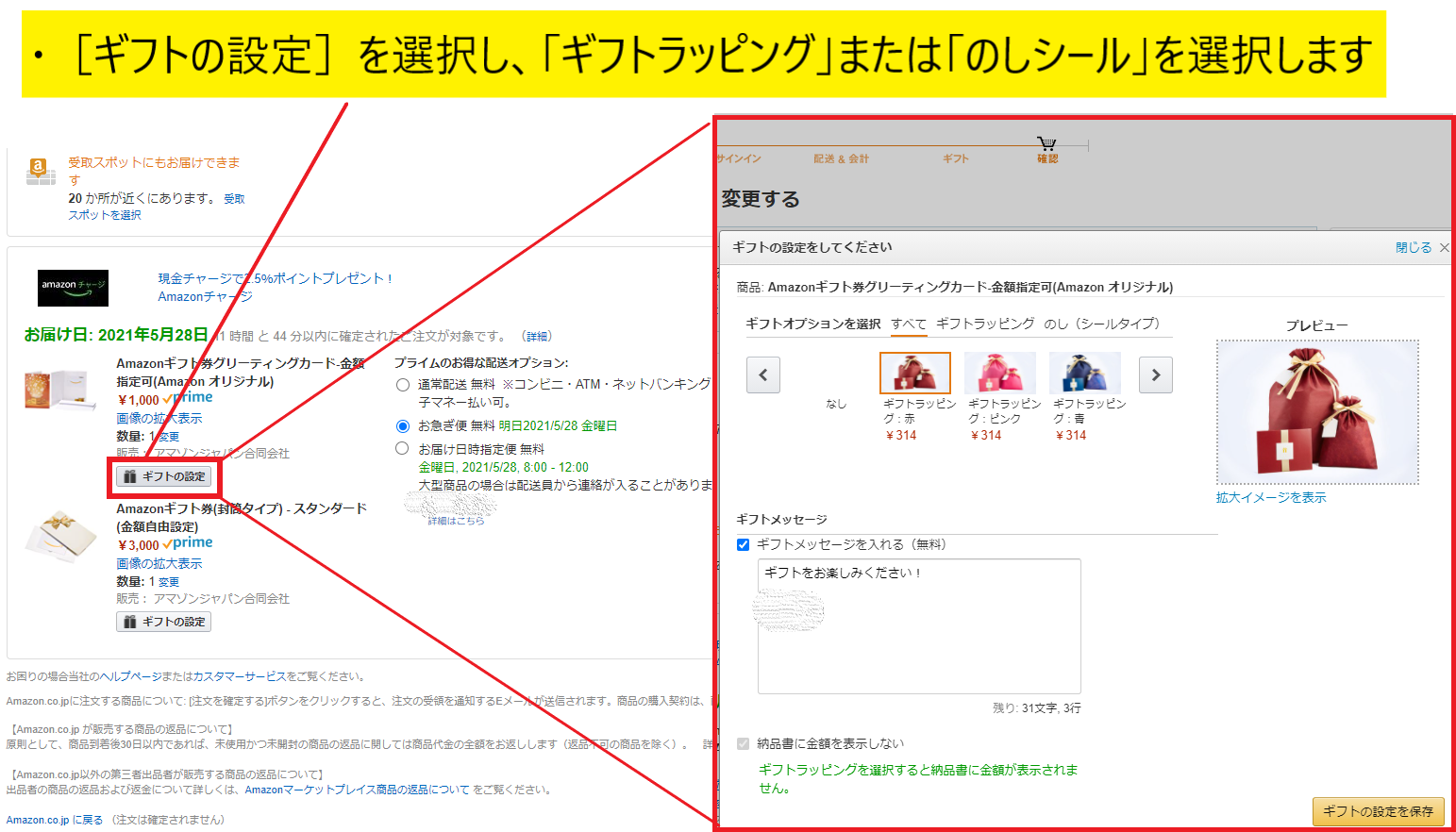1456x832 pixels.
Task: Change quantity of the greeting card item
Action: 169,437
